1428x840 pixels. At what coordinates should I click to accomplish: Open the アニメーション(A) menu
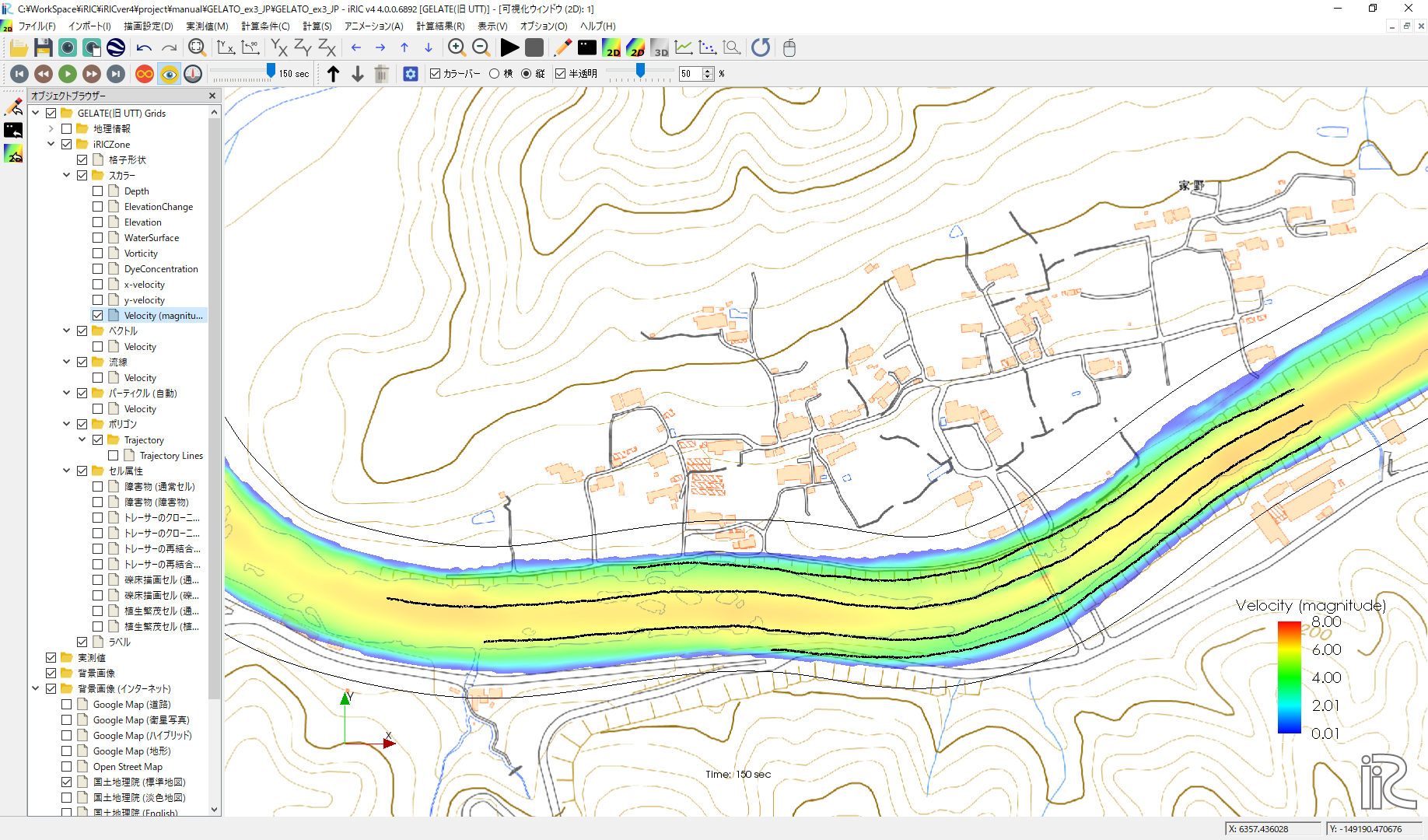tap(374, 26)
